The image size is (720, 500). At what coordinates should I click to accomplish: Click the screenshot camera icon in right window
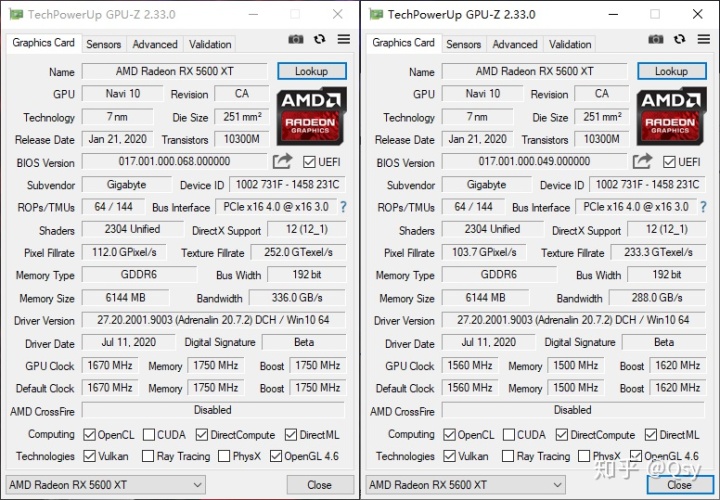point(656,39)
